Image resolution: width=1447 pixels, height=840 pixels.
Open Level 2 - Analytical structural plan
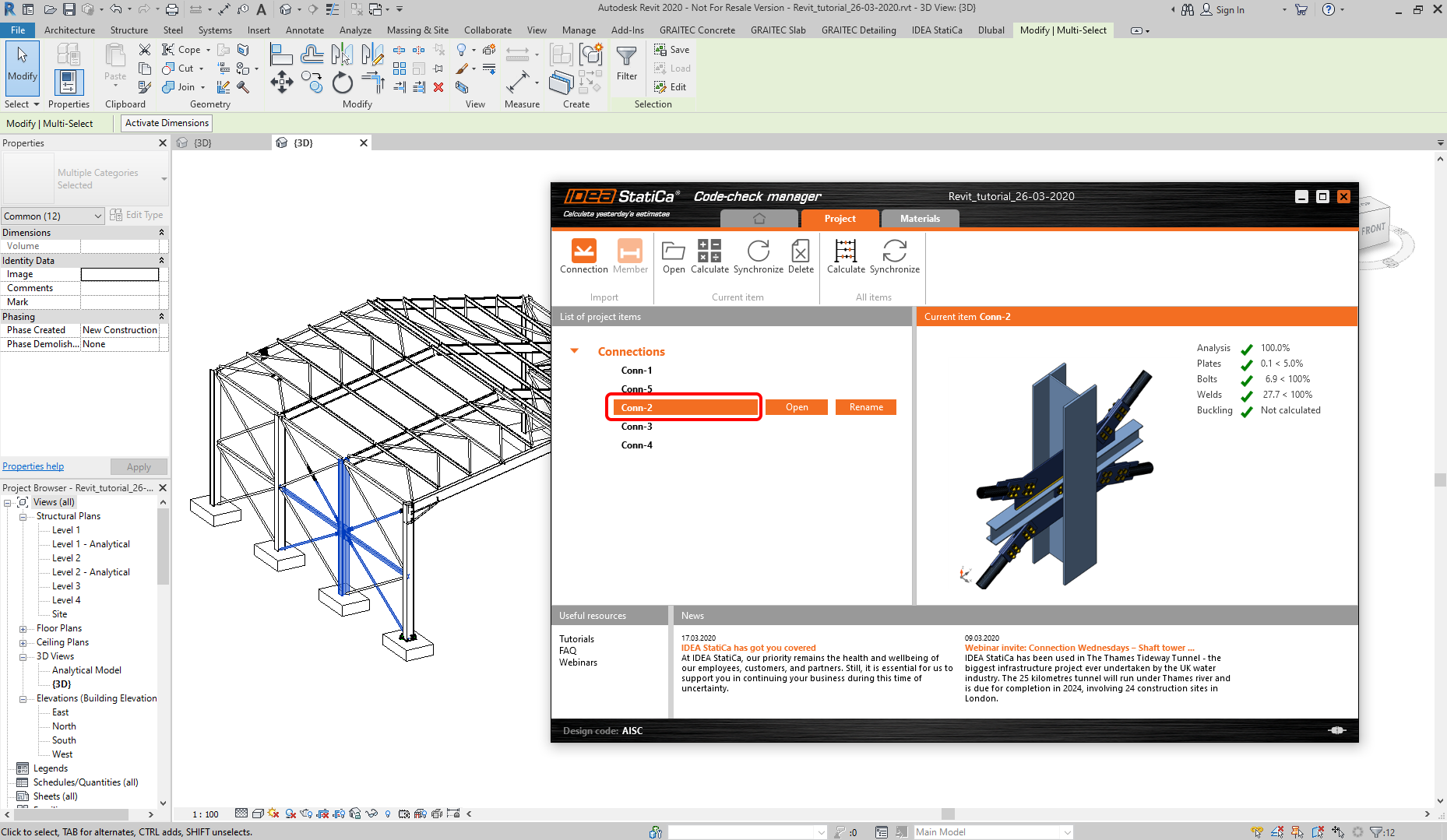pyautogui.click(x=90, y=572)
